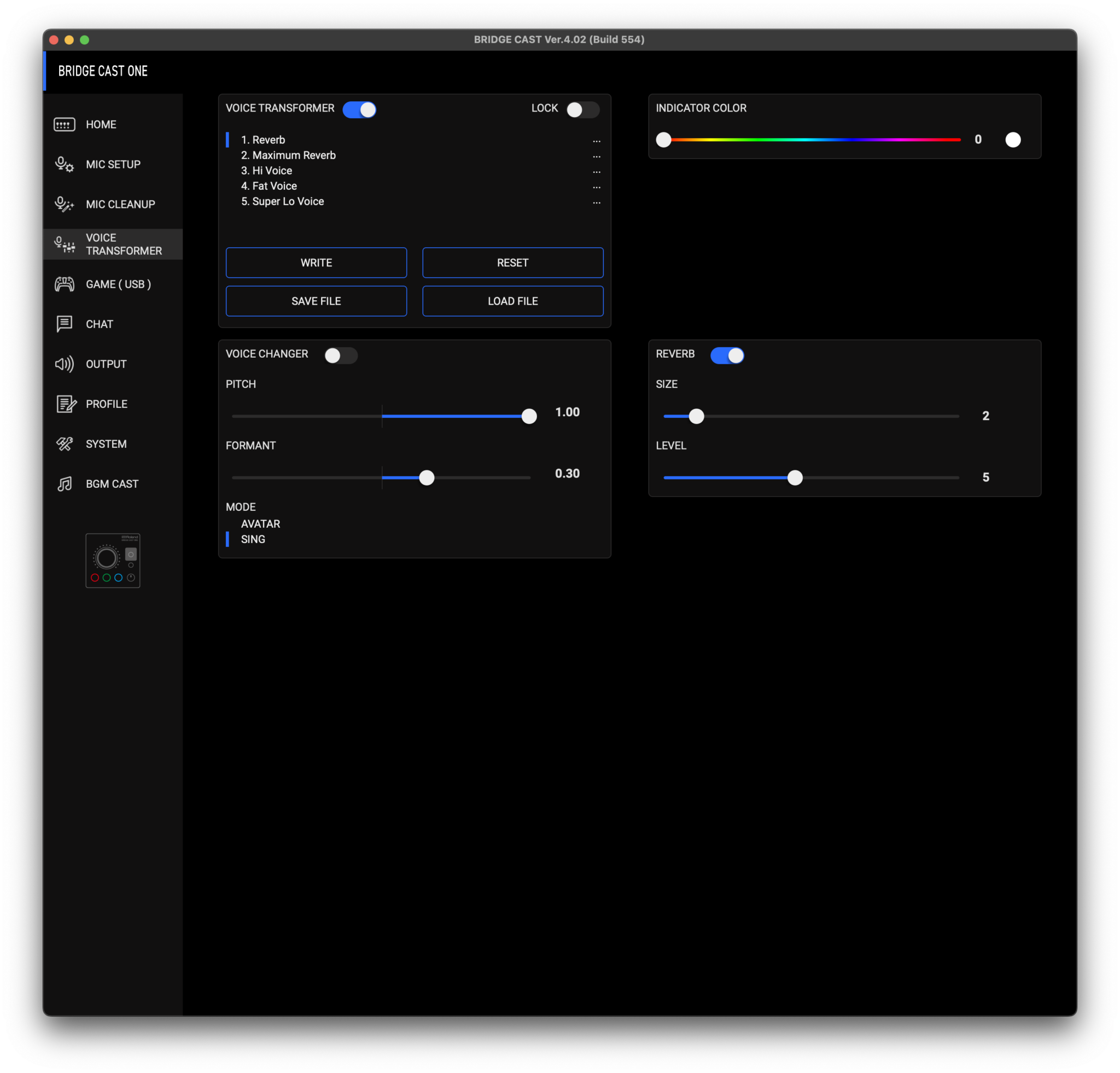Open the ellipsis menu for Fat Voice
This screenshot has width=1120, height=1073.
click(596, 187)
